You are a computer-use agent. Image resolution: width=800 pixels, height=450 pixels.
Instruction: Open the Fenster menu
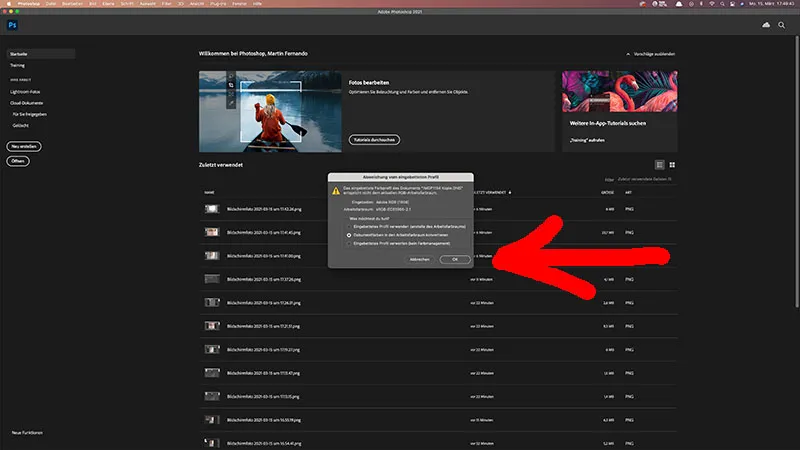tap(239, 4)
